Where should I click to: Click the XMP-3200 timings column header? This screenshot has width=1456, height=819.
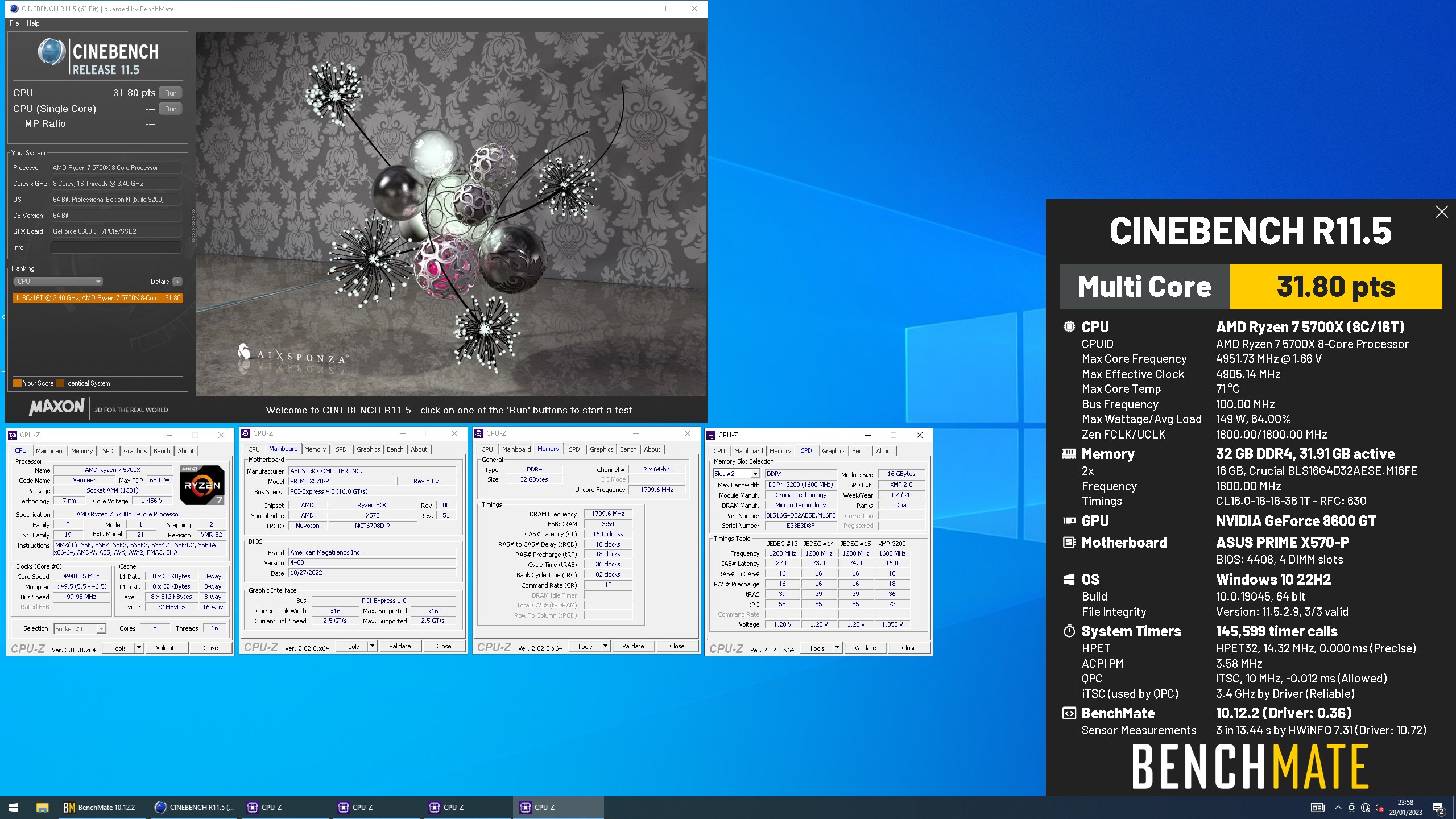(x=892, y=544)
